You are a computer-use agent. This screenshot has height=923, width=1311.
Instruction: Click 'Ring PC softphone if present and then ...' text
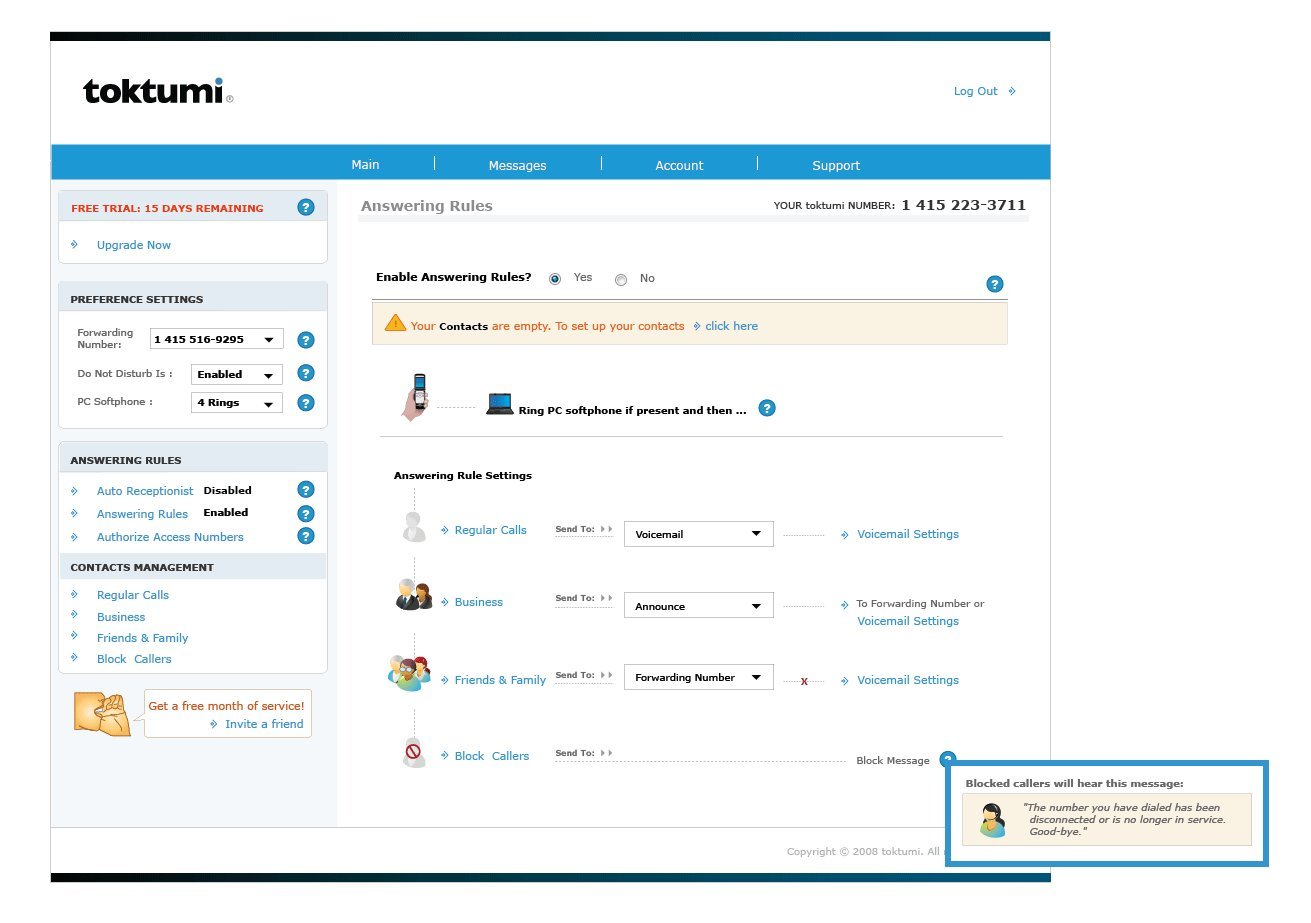(x=632, y=410)
